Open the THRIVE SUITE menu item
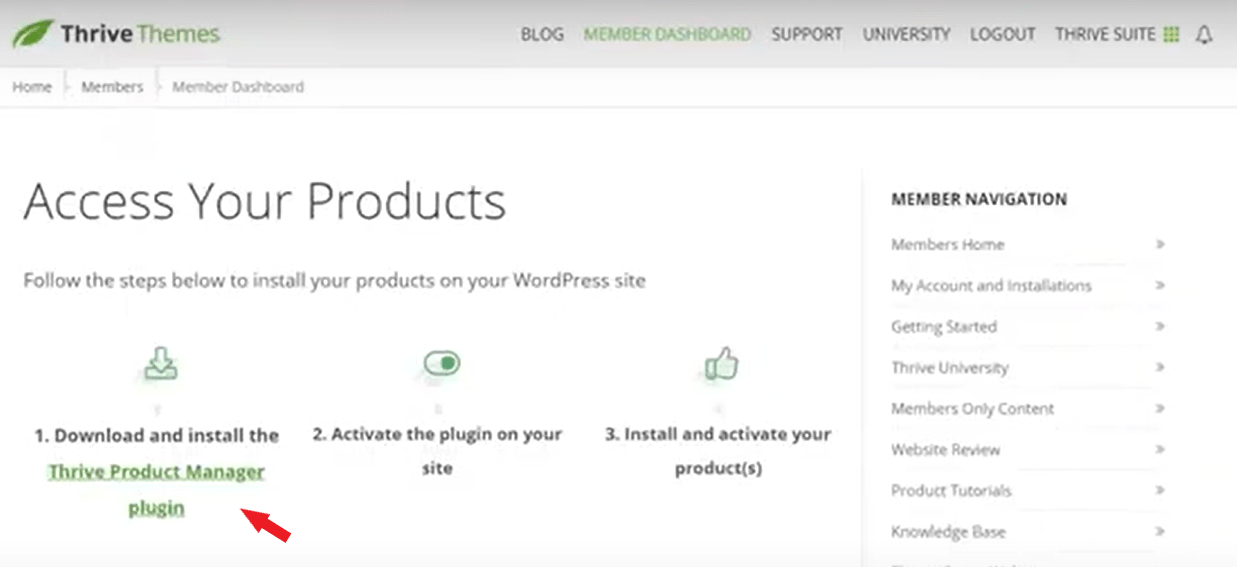This screenshot has width=1237, height=567. click(x=1105, y=34)
